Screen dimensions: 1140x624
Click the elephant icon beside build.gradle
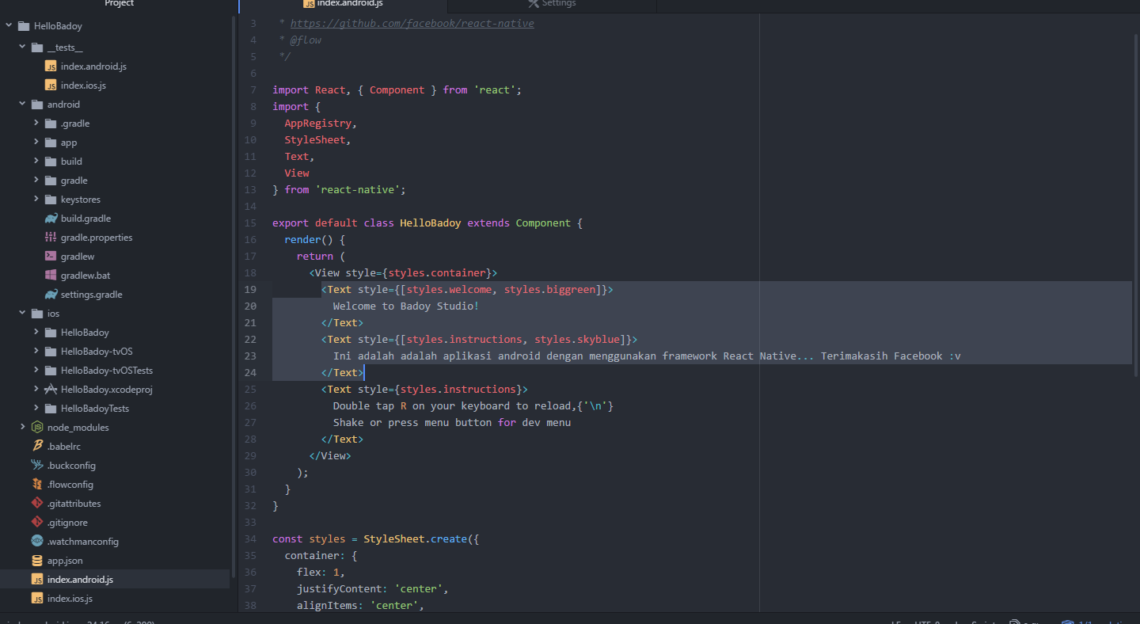point(51,219)
